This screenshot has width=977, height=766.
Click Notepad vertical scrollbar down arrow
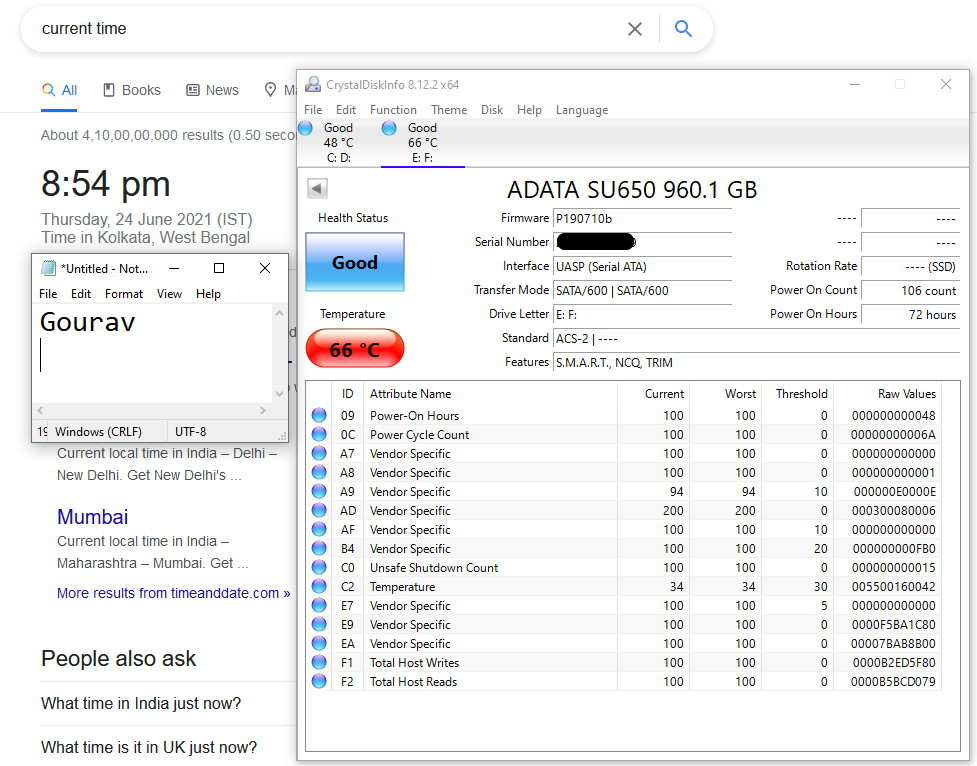pos(279,394)
